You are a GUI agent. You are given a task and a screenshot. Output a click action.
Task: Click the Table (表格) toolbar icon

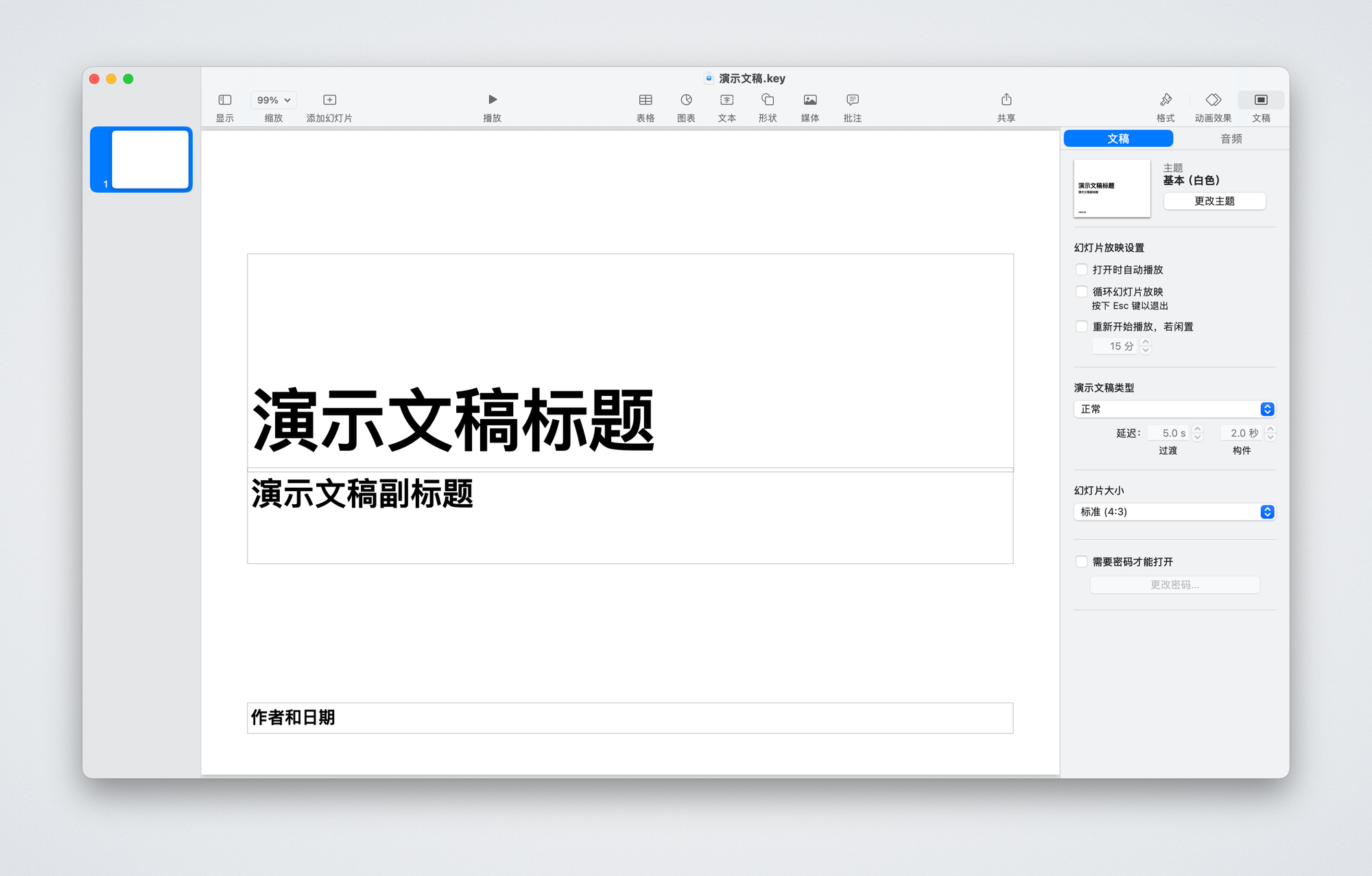pos(645,100)
